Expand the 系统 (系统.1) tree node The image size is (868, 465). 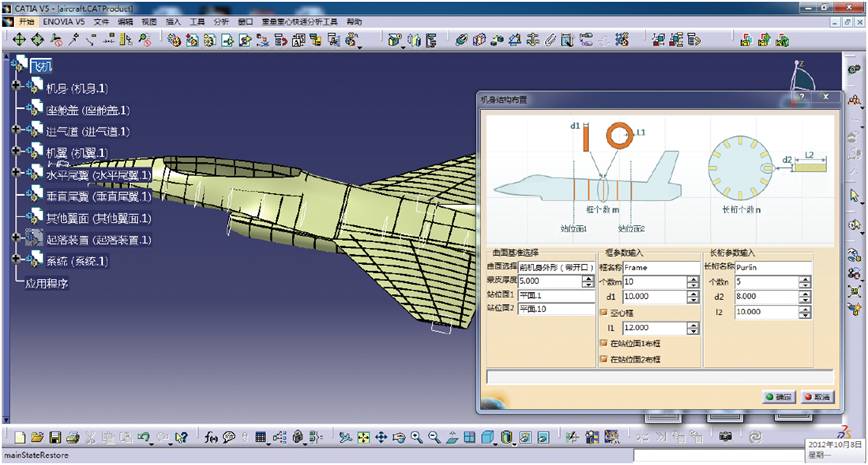point(16,259)
